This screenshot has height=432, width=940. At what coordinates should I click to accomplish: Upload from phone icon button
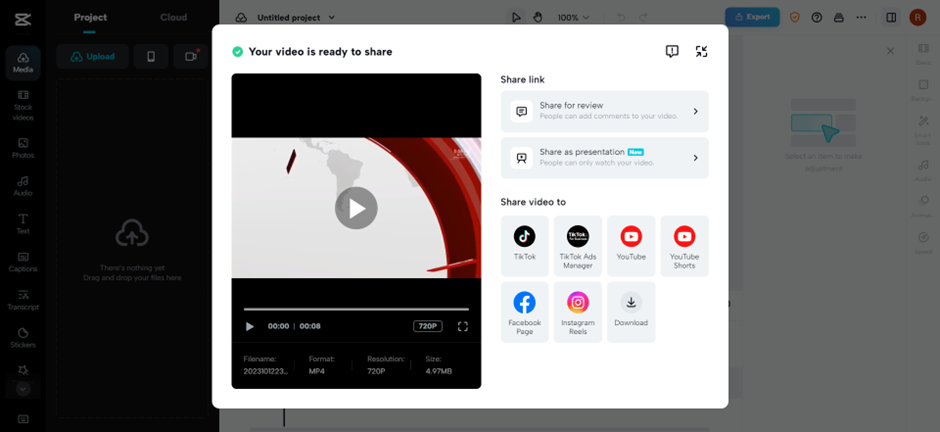click(x=151, y=56)
